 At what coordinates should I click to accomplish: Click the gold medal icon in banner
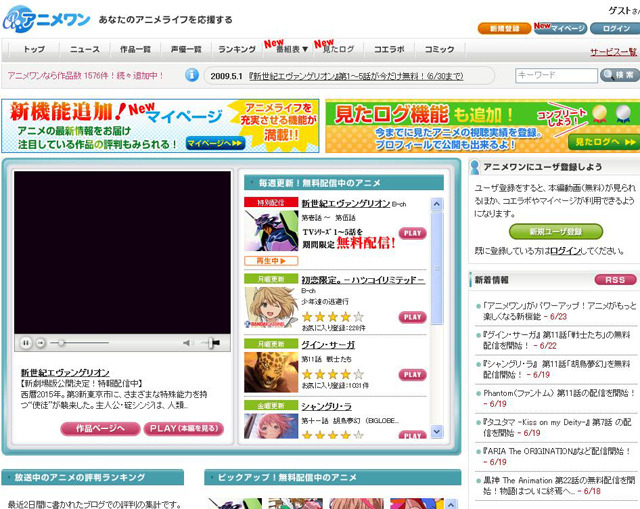(600, 114)
